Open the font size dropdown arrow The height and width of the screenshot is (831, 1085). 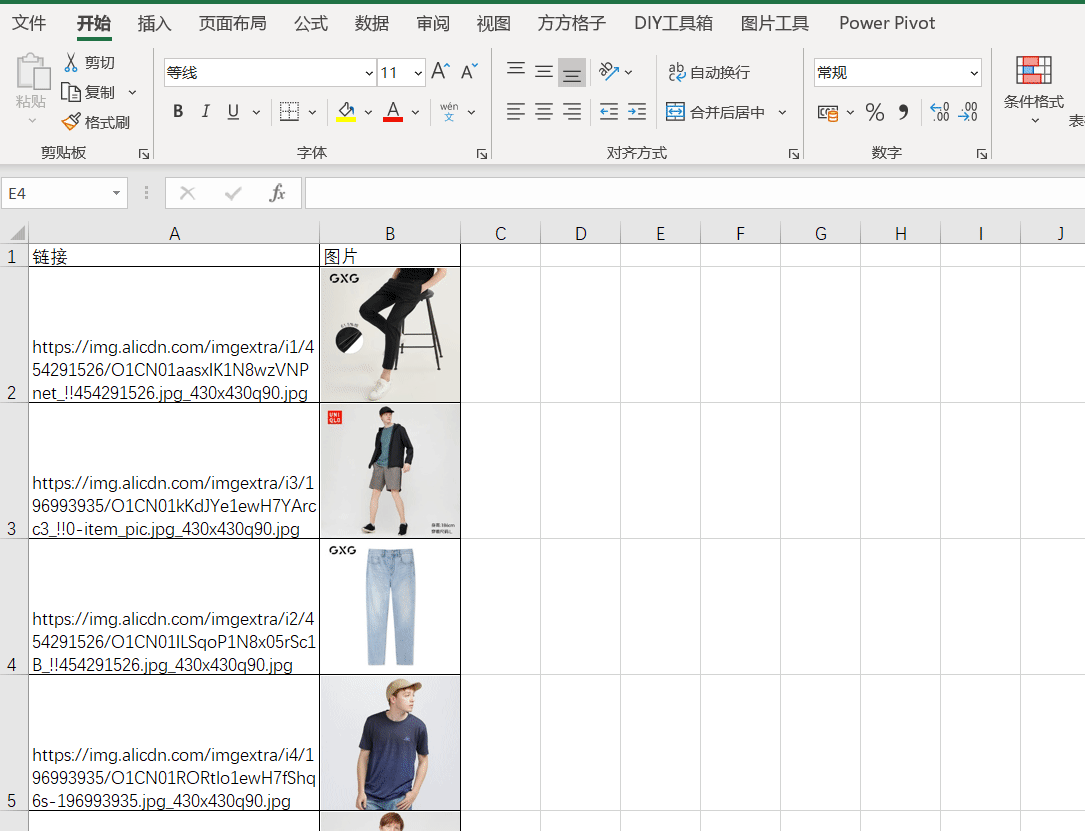point(417,73)
